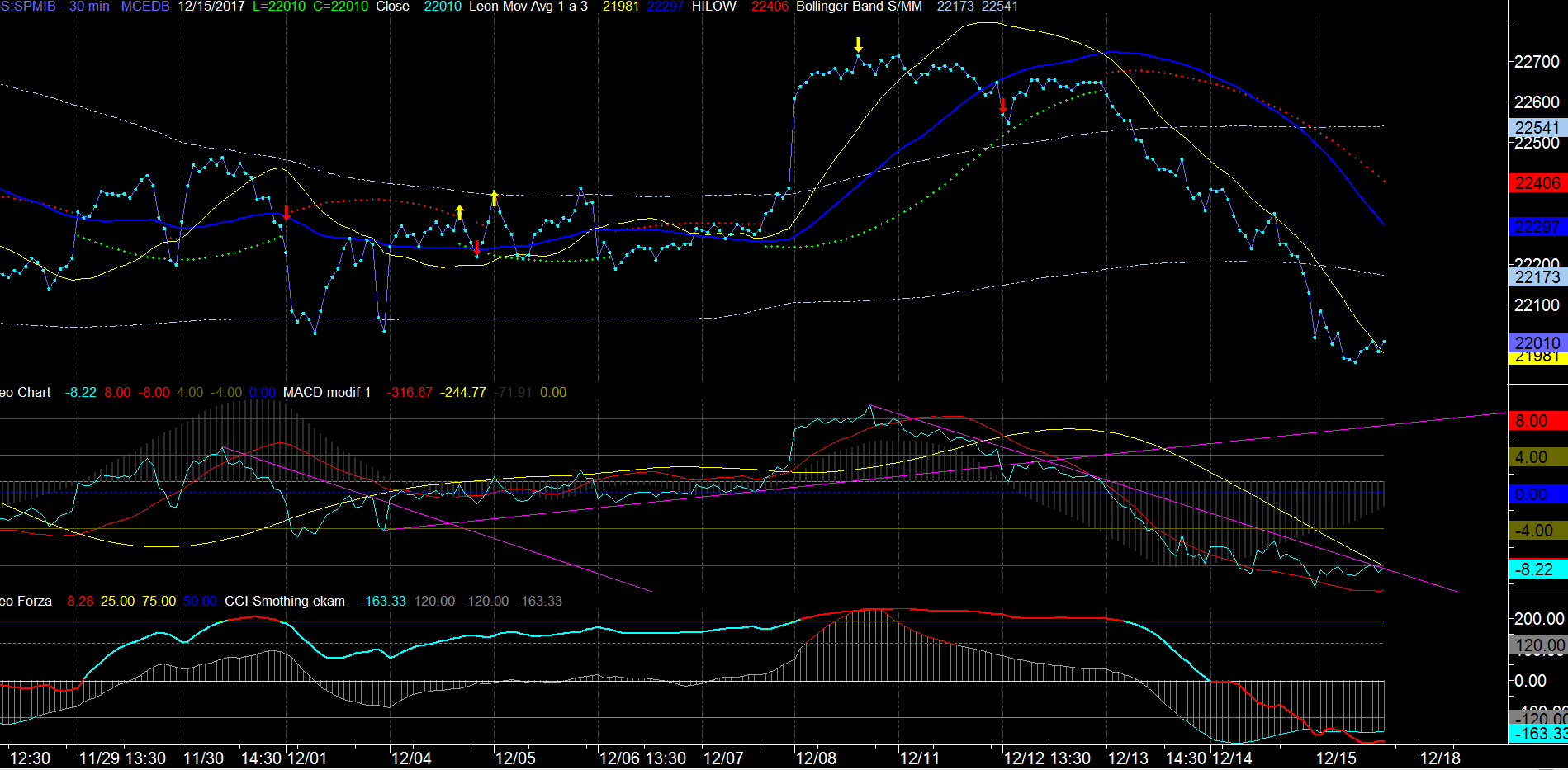Click the cyan -163.33 CCI value in header
This screenshot has height=770, width=1568.
[383, 602]
